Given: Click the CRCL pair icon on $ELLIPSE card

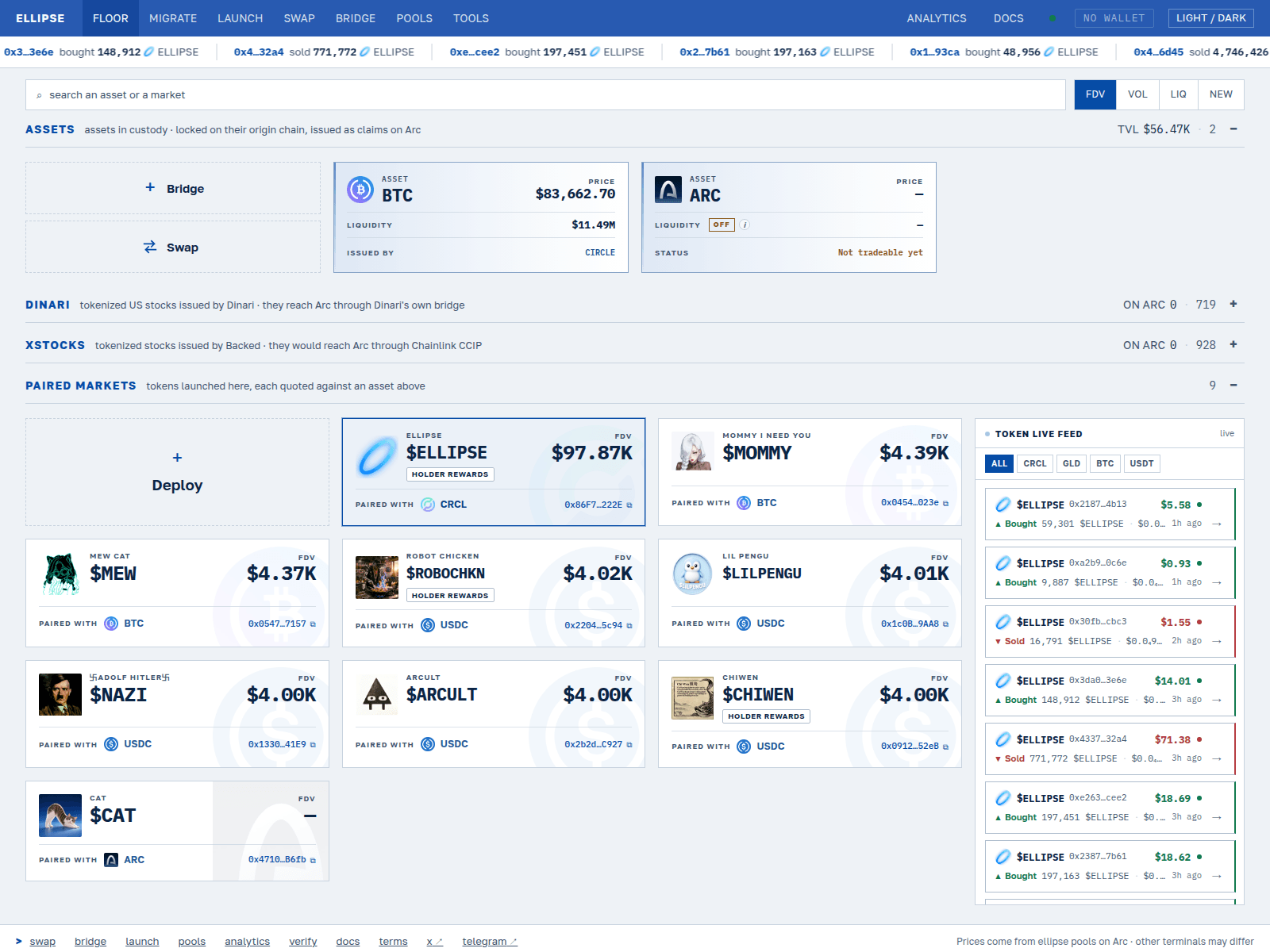Looking at the screenshot, I should pos(428,505).
